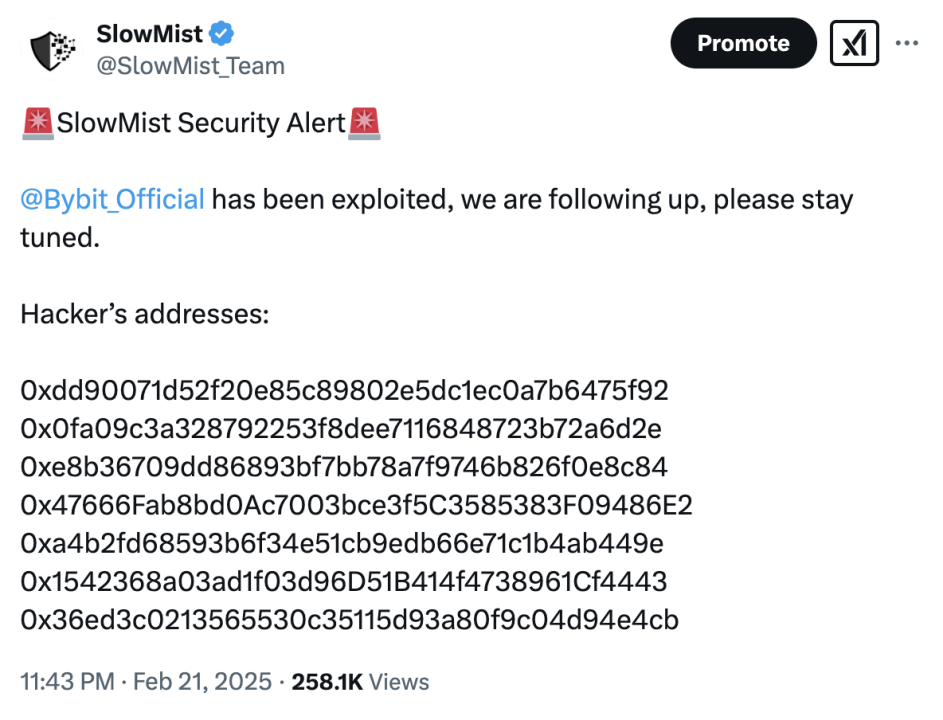Image resolution: width=943 pixels, height=720 pixels.
Task: Click the address starting with 0x47666Fab
Action: (356, 506)
